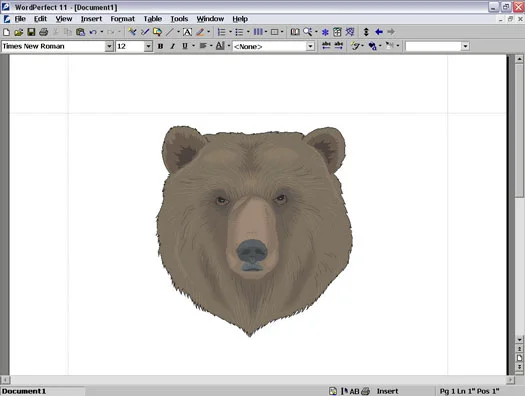Click the vertical scrollbar thumb
The image size is (525, 396).
click(519, 131)
